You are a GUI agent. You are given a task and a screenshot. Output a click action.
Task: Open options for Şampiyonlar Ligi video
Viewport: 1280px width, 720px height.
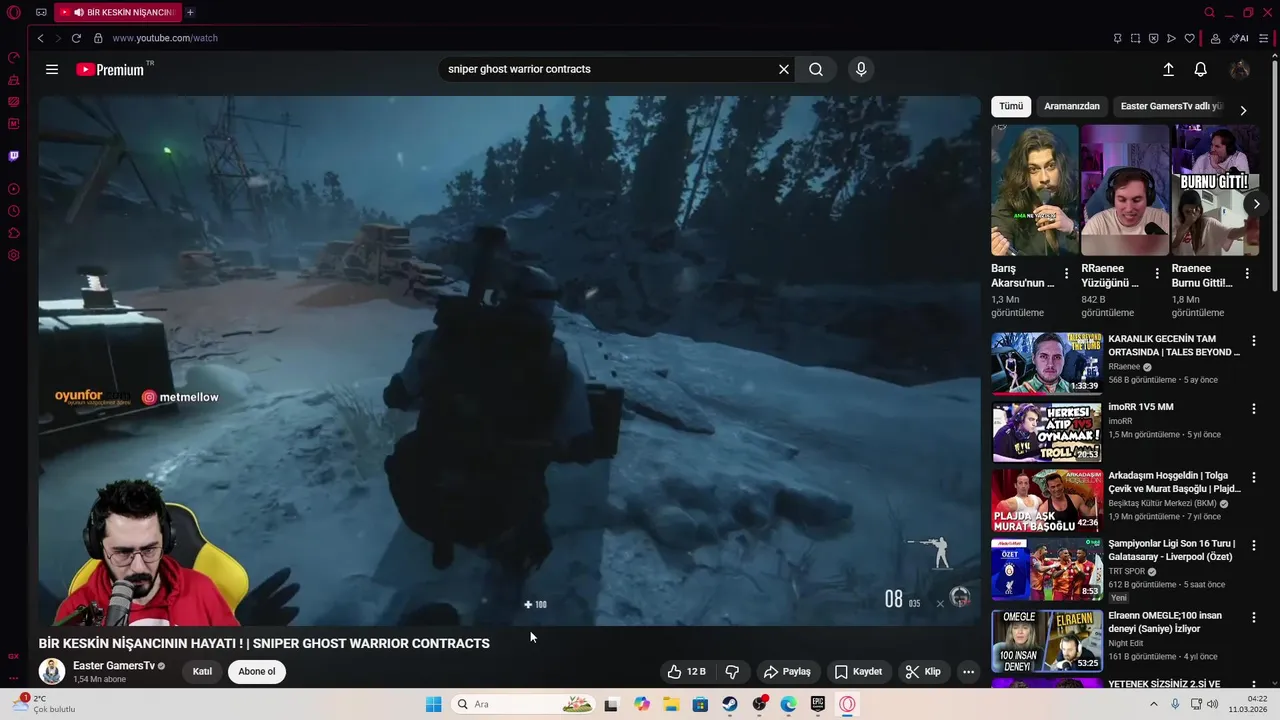pos(1253,546)
